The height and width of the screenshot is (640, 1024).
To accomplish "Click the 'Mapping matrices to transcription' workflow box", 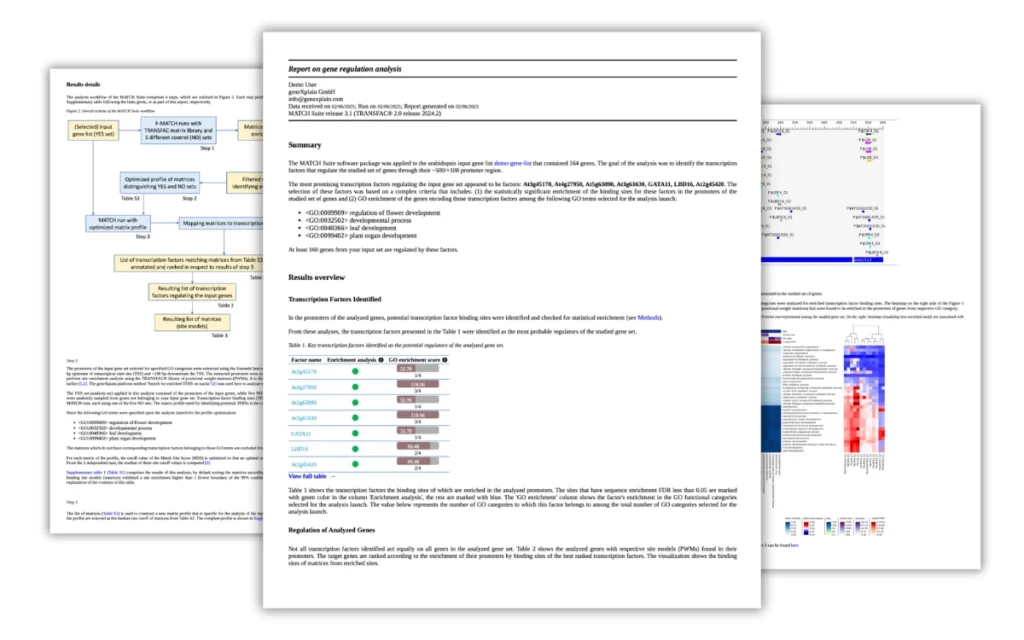I will (221, 223).
